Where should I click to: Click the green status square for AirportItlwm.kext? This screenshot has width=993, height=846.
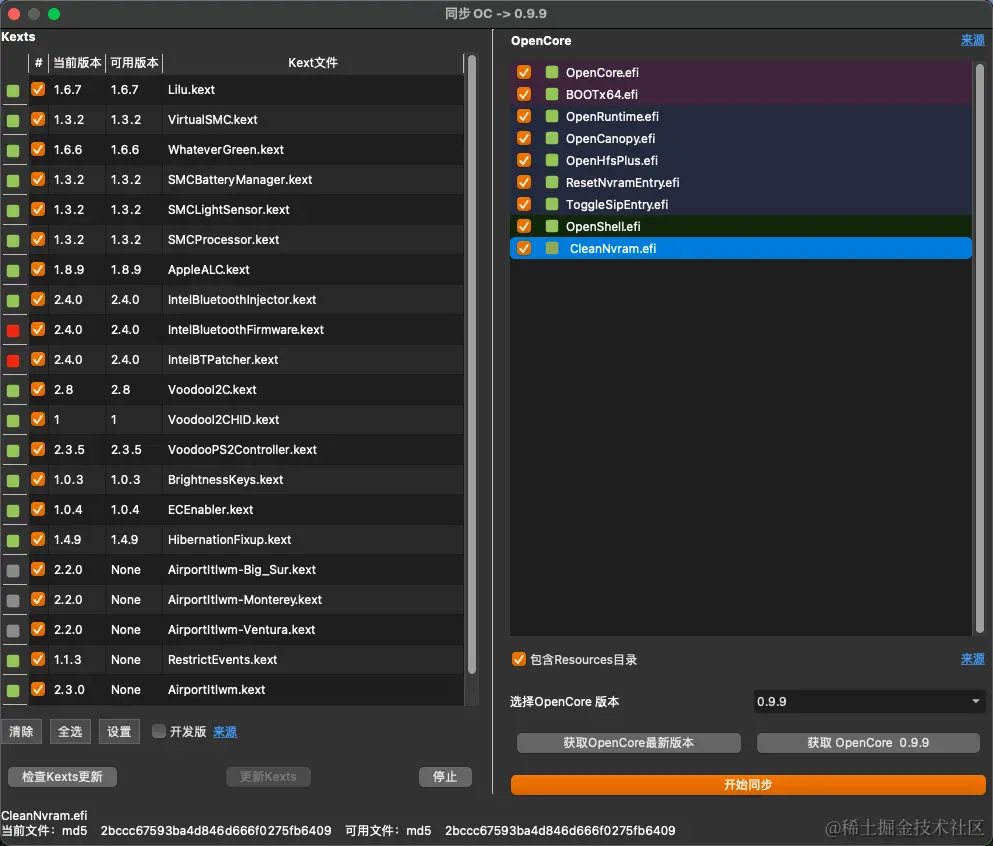[x=13, y=690]
